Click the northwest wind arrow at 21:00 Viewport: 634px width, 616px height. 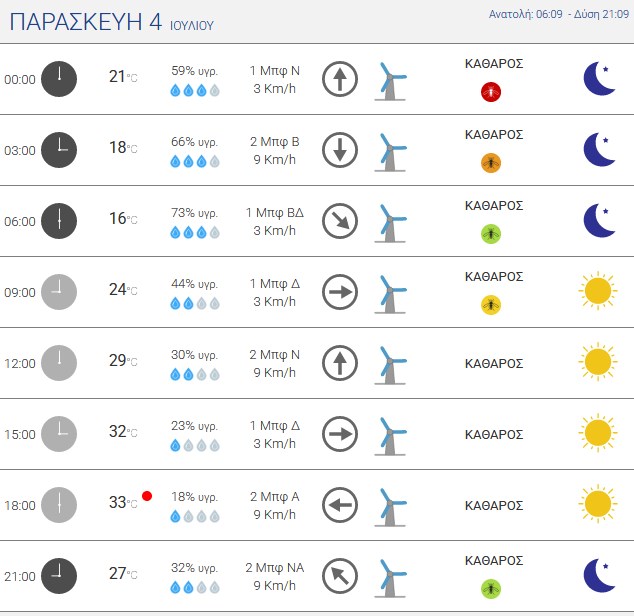340,576
